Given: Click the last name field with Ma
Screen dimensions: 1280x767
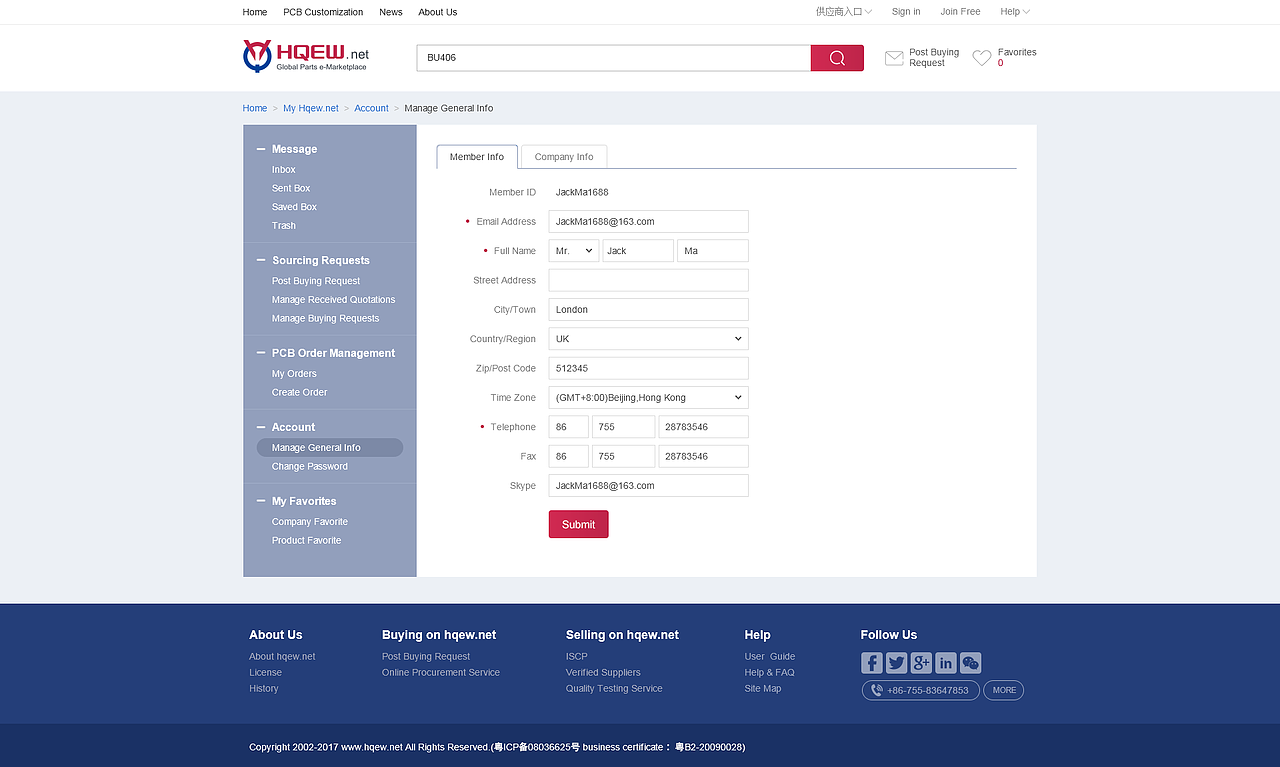Looking at the screenshot, I should (713, 251).
